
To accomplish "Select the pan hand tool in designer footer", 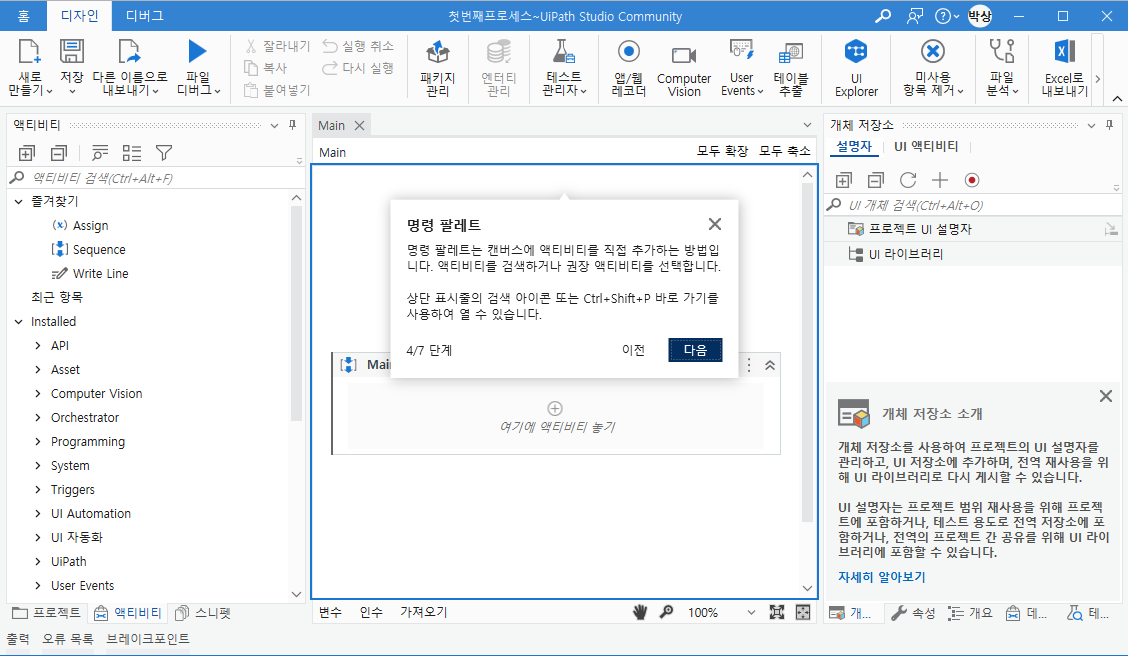I will [x=640, y=612].
